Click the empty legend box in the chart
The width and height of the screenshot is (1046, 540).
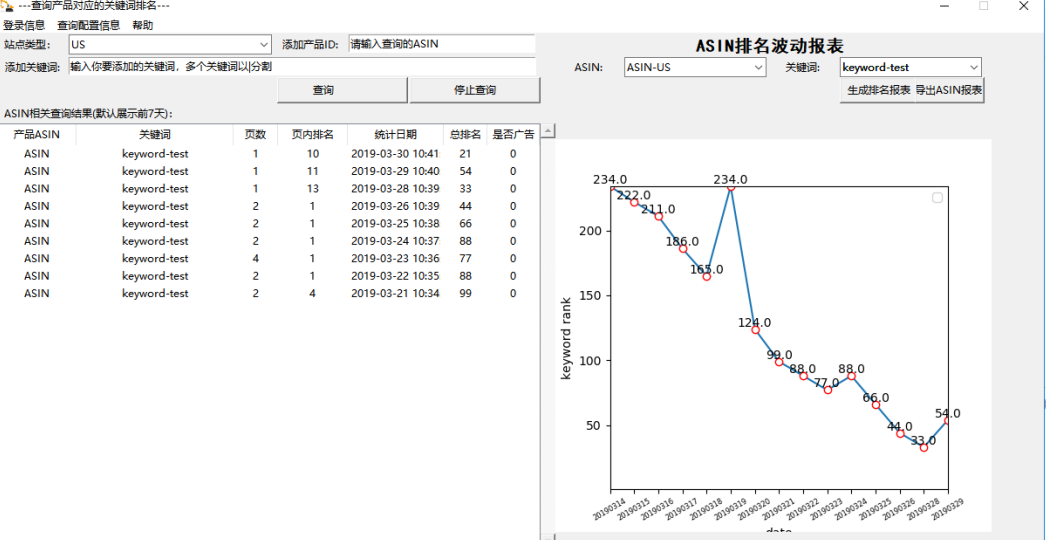(937, 198)
